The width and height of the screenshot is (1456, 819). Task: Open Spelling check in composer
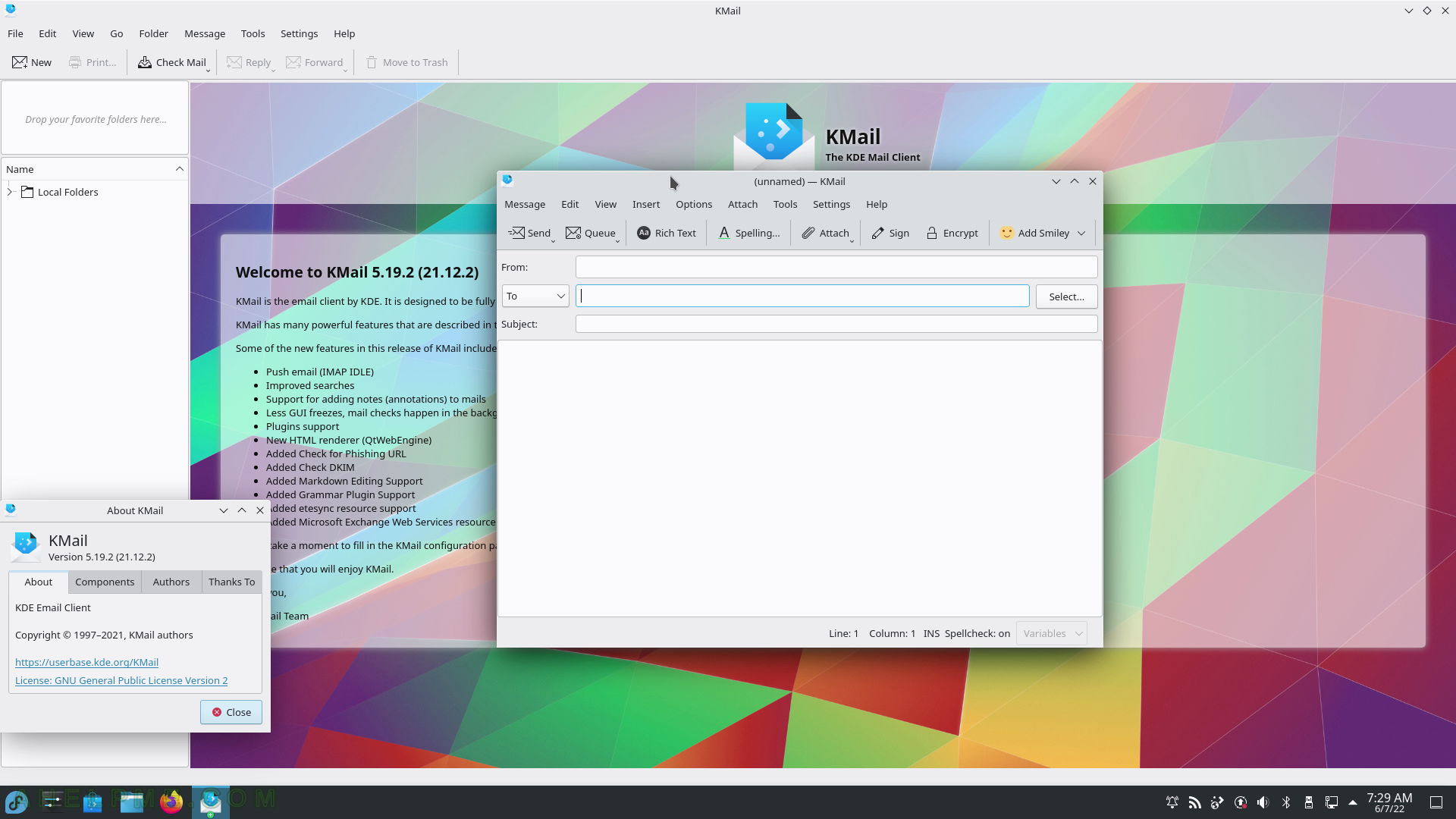(x=748, y=233)
